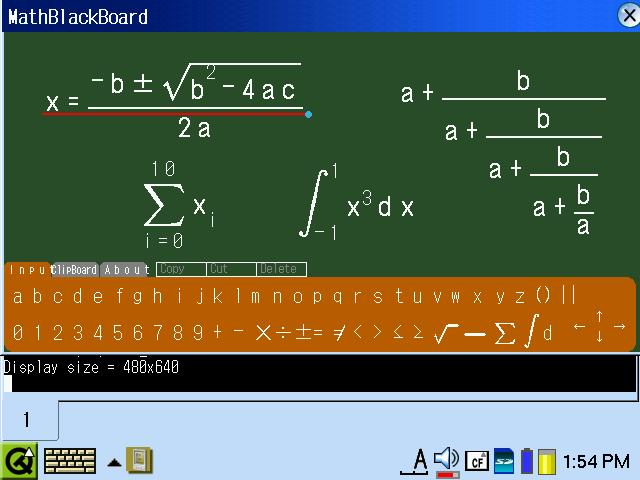Open the About tab
Viewport: 640px width, 480px height.
click(126, 270)
